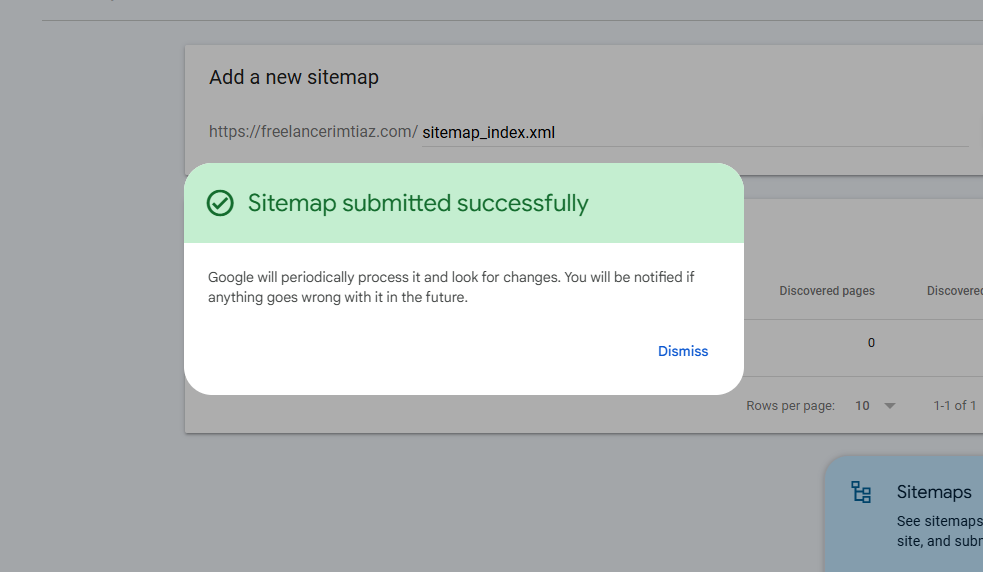
Task: Click the green success checkmark icon
Action: coord(220,203)
